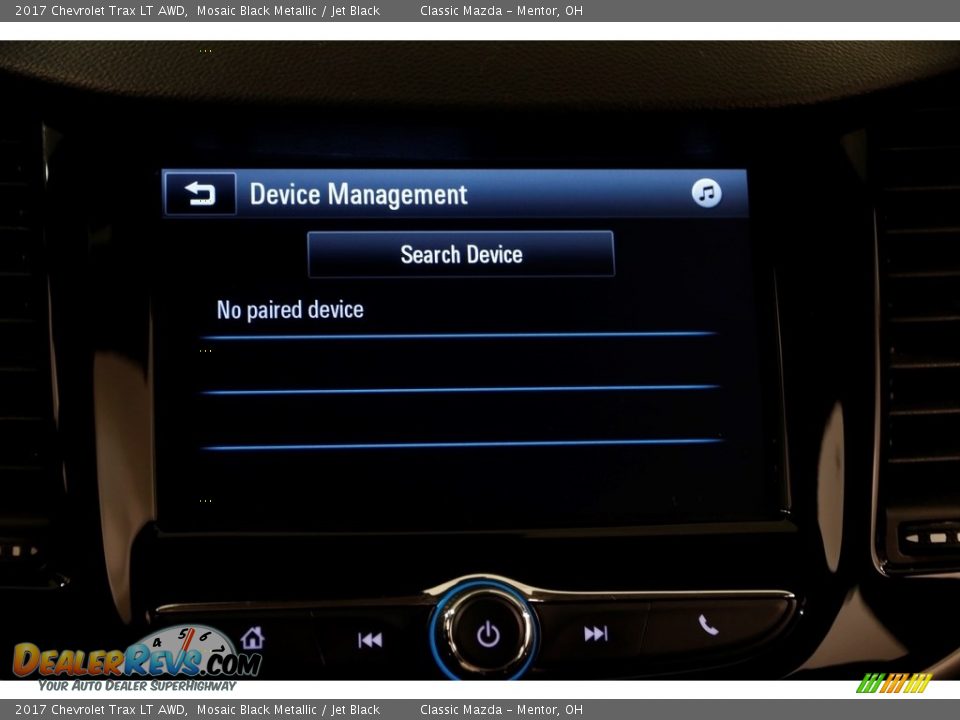Click the DealerRevs.com logo

136,657
